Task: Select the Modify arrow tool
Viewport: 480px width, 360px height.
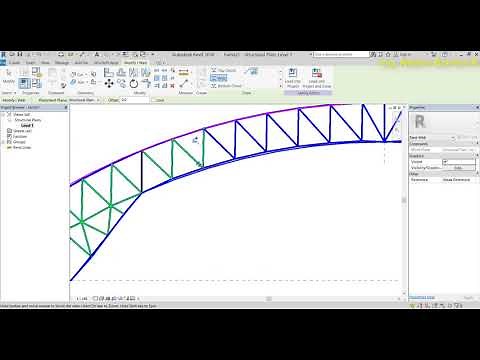Action: pyautogui.click(x=8, y=75)
